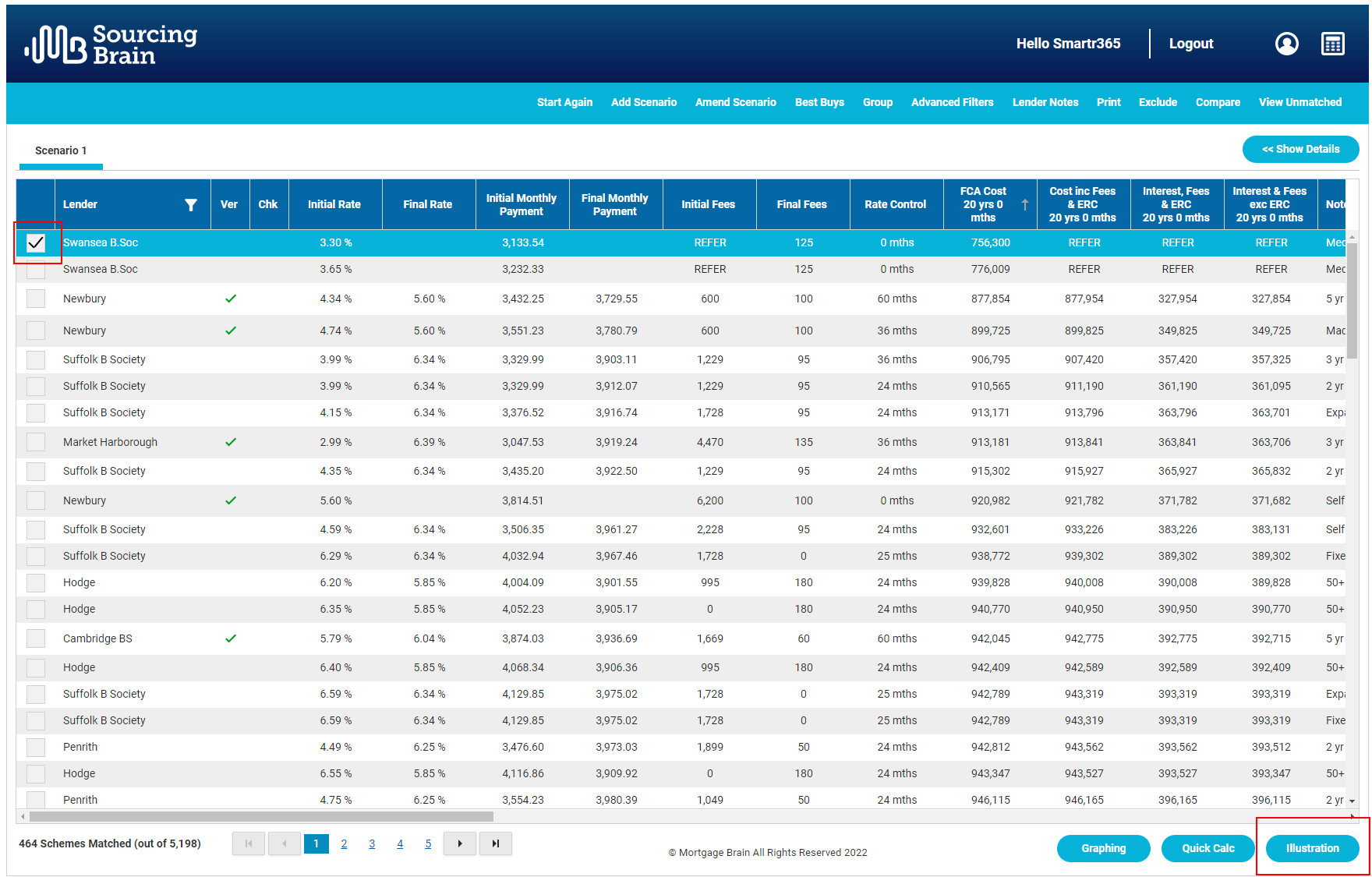
Task: Click the vertical scrollbar thumb
Action: [1353, 300]
